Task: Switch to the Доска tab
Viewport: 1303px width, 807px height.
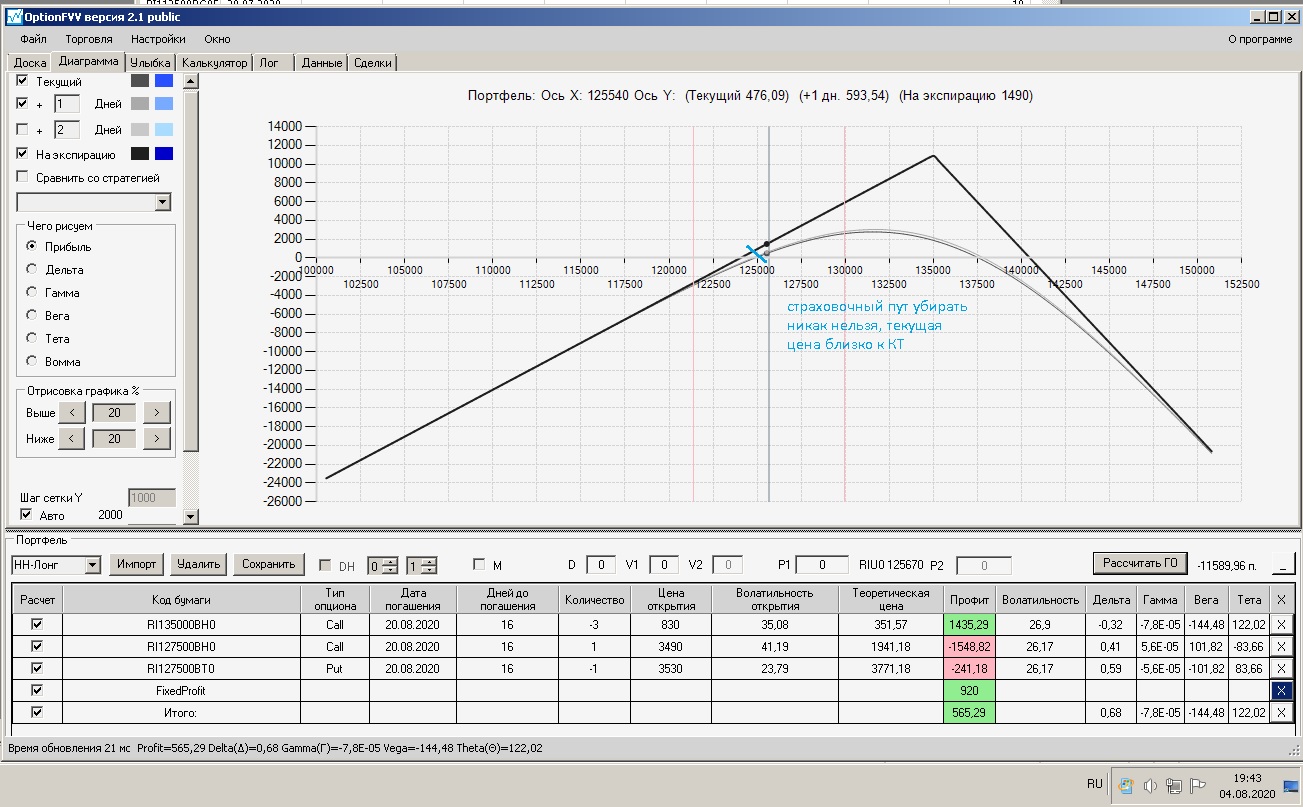Action: (x=30, y=63)
